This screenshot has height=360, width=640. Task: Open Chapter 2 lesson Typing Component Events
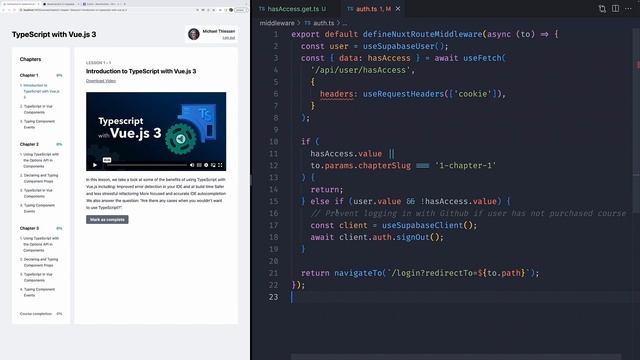(x=39, y=208)
